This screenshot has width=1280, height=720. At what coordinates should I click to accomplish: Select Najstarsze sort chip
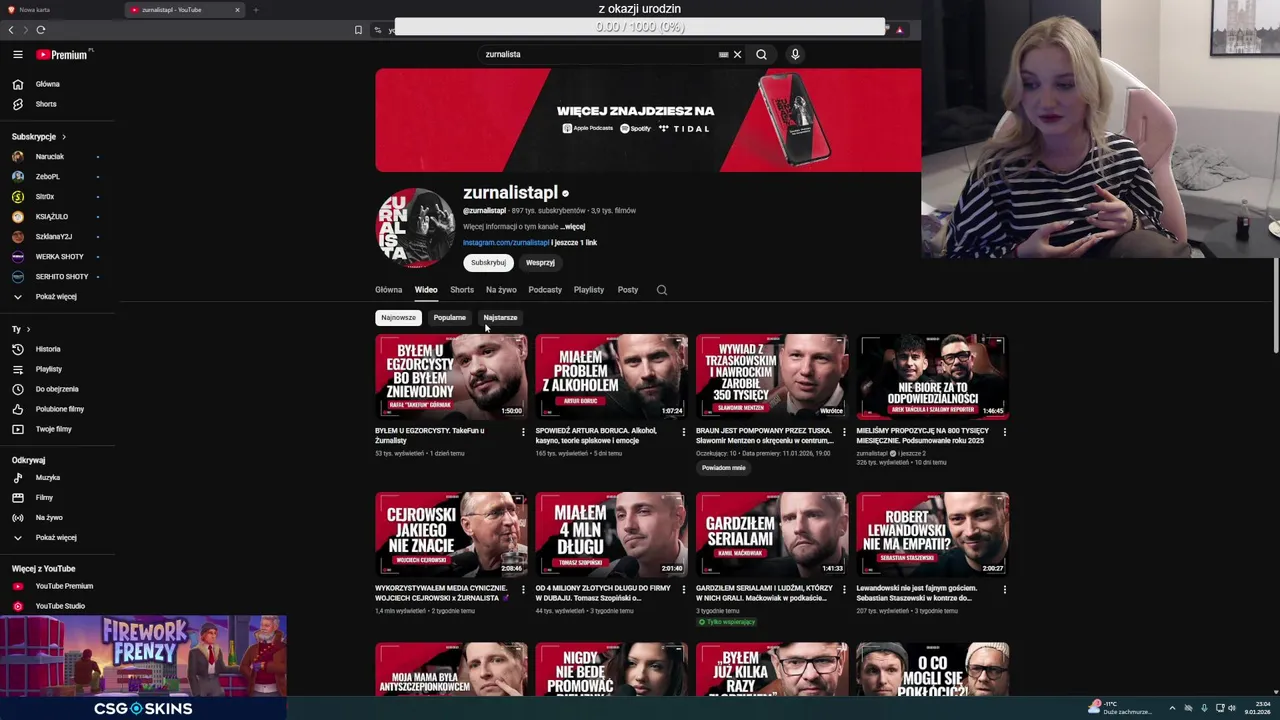pos(500,318)
